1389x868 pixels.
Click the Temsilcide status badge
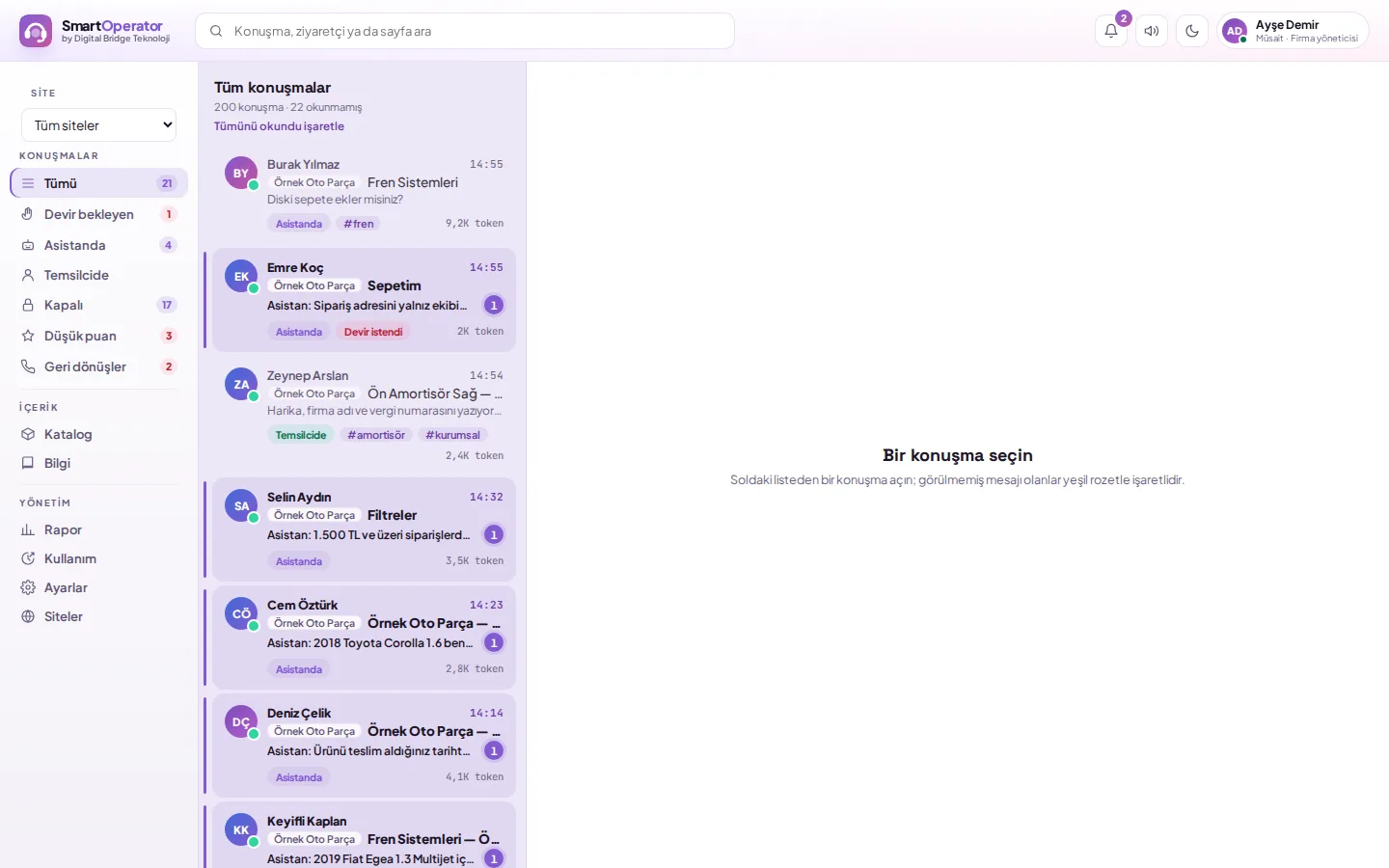pyautogui.click(x=301, y=435)
